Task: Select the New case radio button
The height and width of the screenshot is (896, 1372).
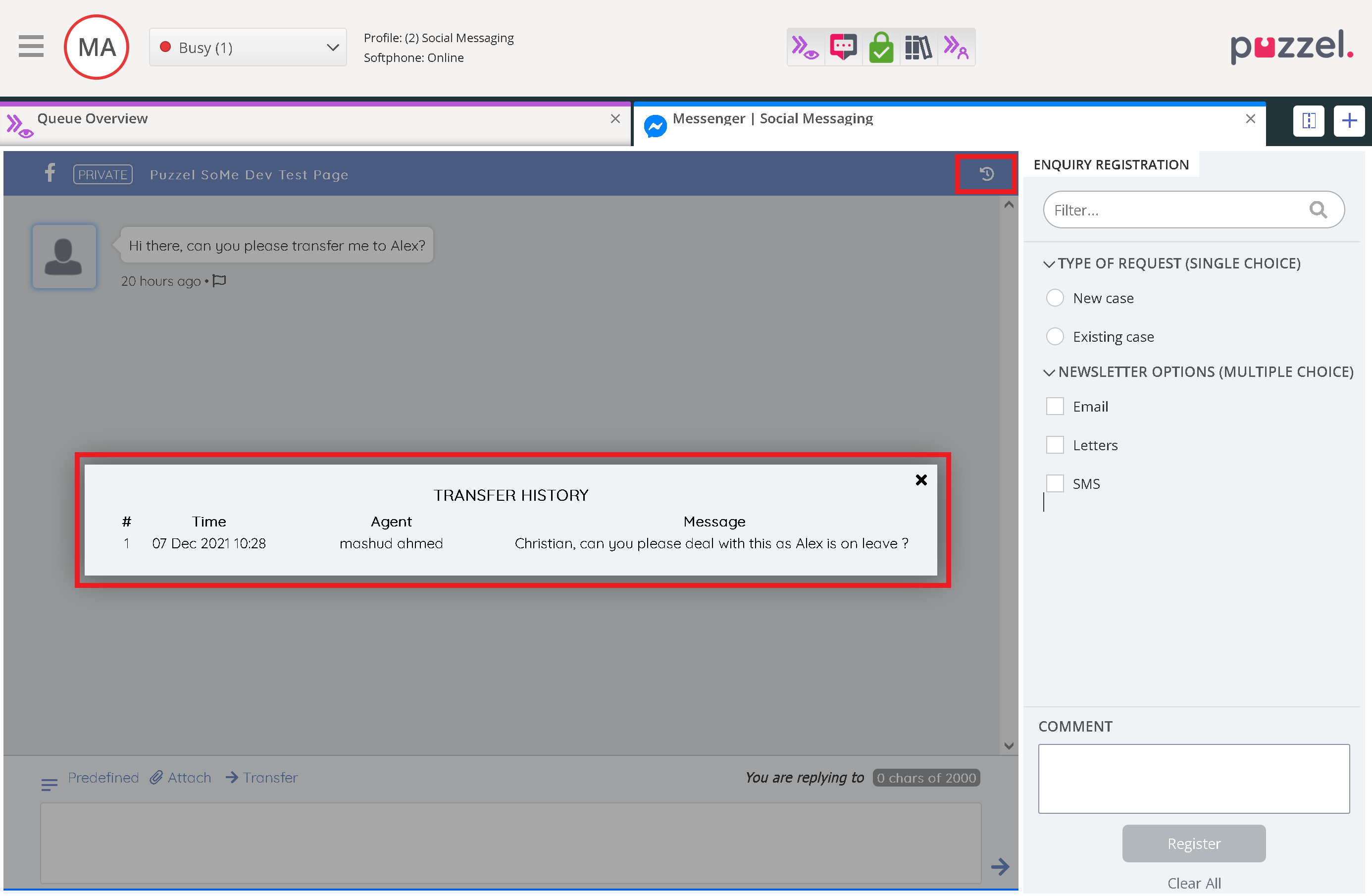Action: click(1054, 298)
